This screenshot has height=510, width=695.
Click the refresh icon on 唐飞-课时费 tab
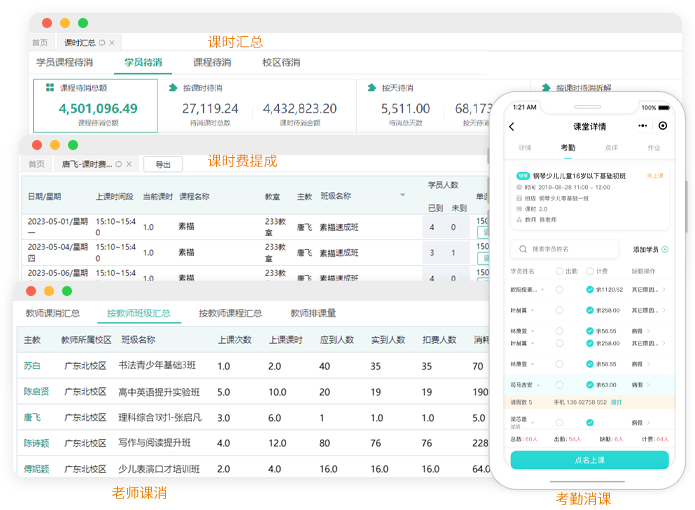click(119, 164)
